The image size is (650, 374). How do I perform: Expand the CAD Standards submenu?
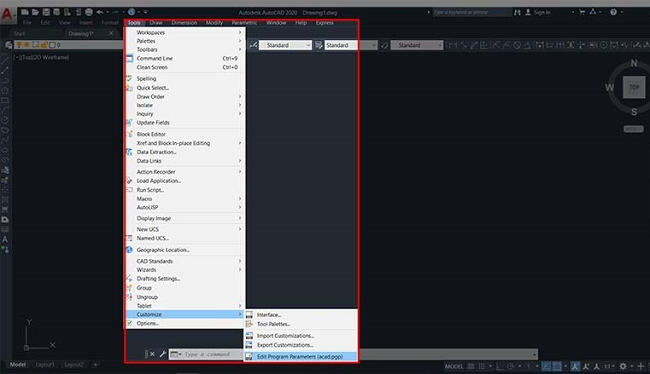[x=184, y=261]
